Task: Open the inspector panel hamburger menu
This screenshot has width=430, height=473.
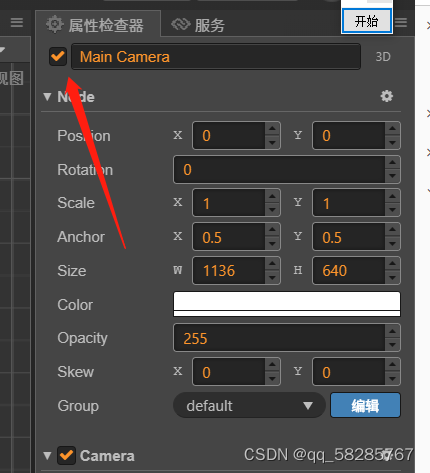Action: 401,23
